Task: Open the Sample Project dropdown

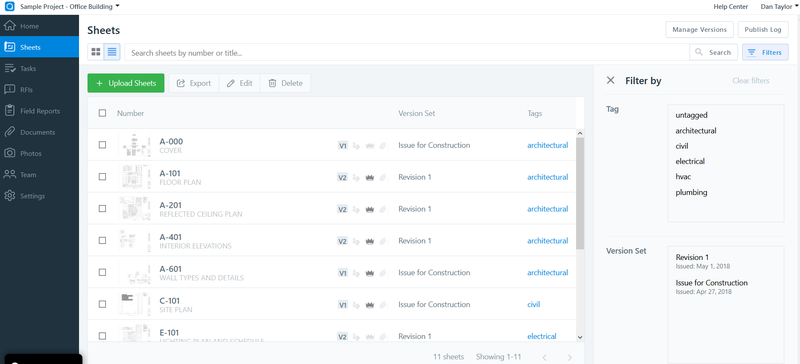Action: (x=69, y=6)
